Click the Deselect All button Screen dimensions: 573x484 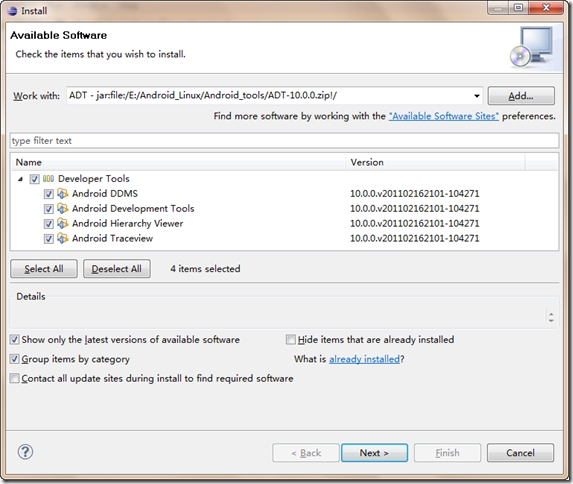(117, 269)
